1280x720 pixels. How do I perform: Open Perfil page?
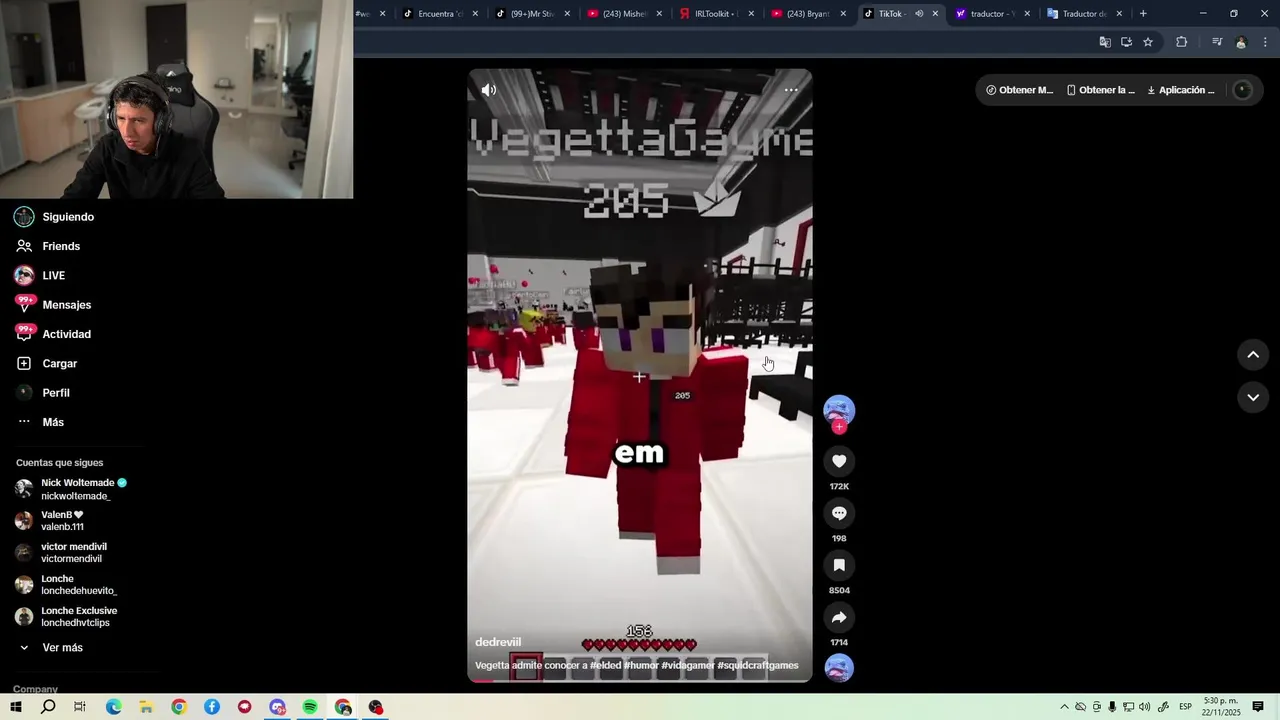pos(56,393)
